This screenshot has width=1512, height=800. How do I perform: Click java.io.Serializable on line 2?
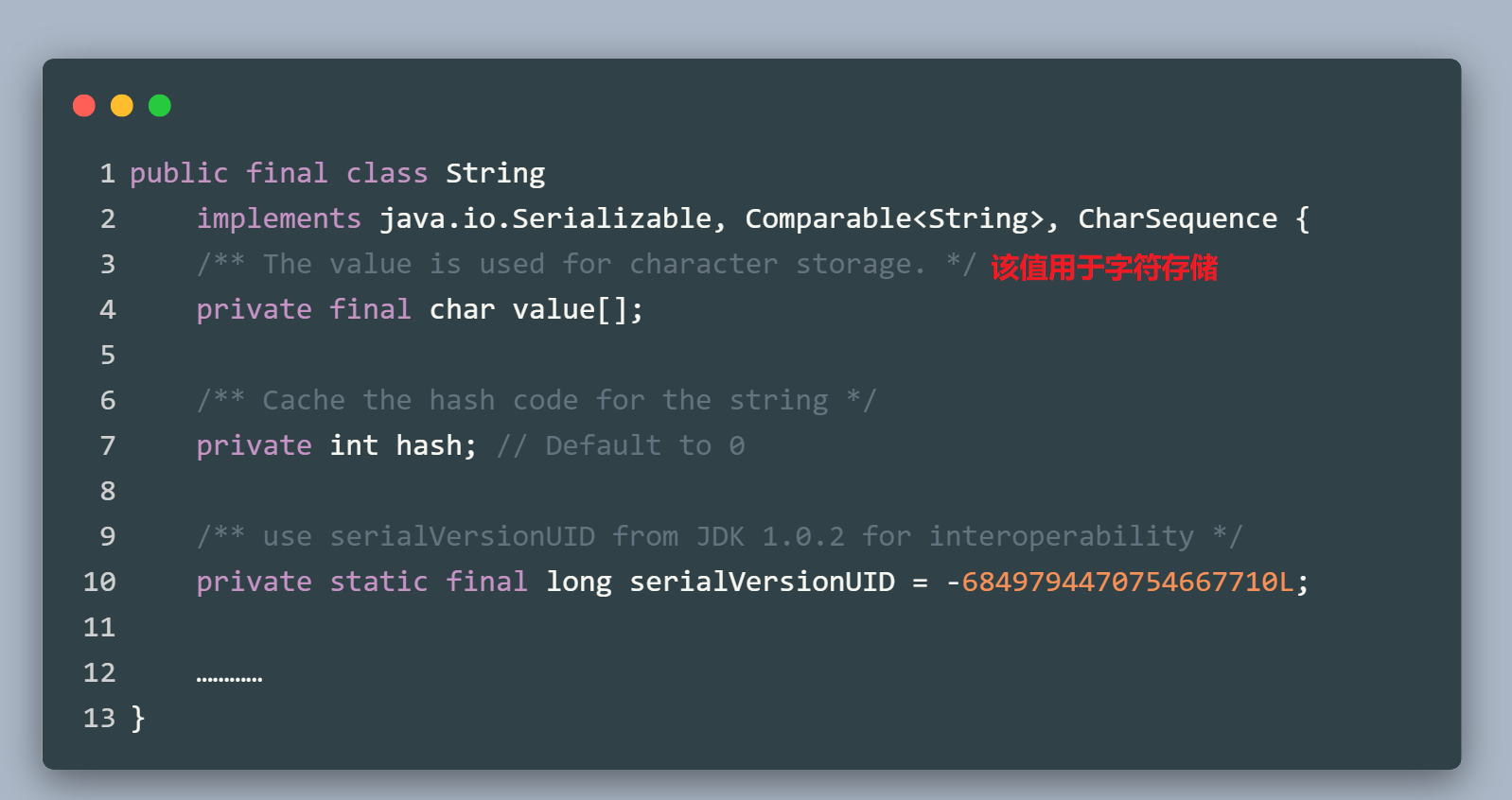[x=545, y=218]
